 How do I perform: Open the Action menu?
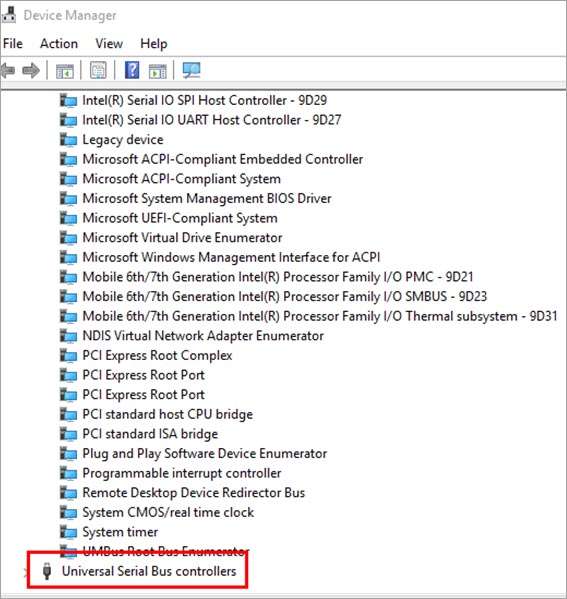click(59, 44)
